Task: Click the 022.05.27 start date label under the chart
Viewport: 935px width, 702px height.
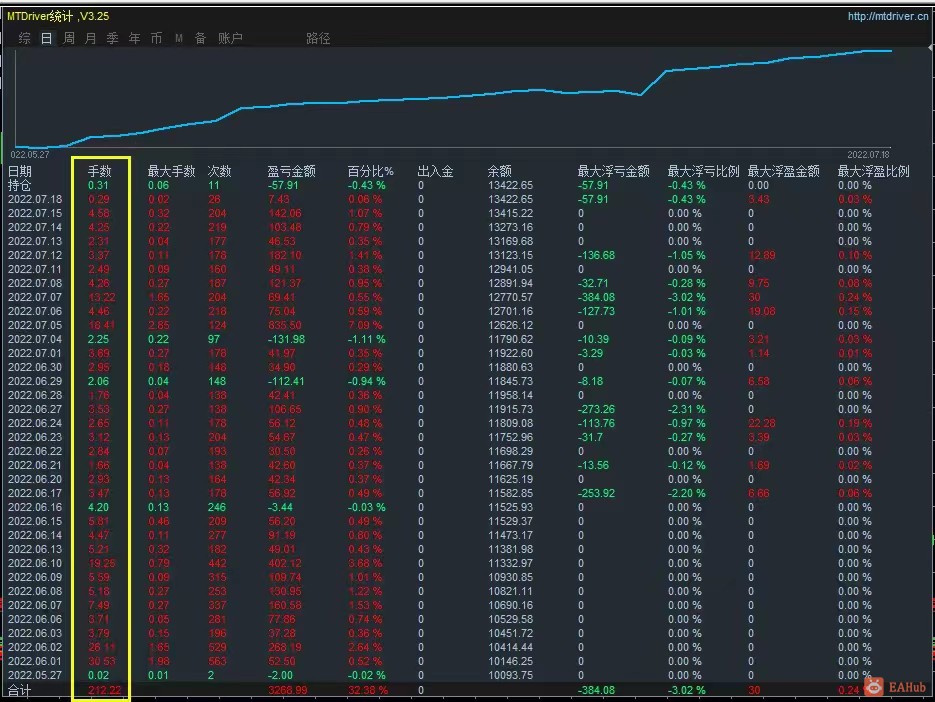Action: (x=30, y=154)
